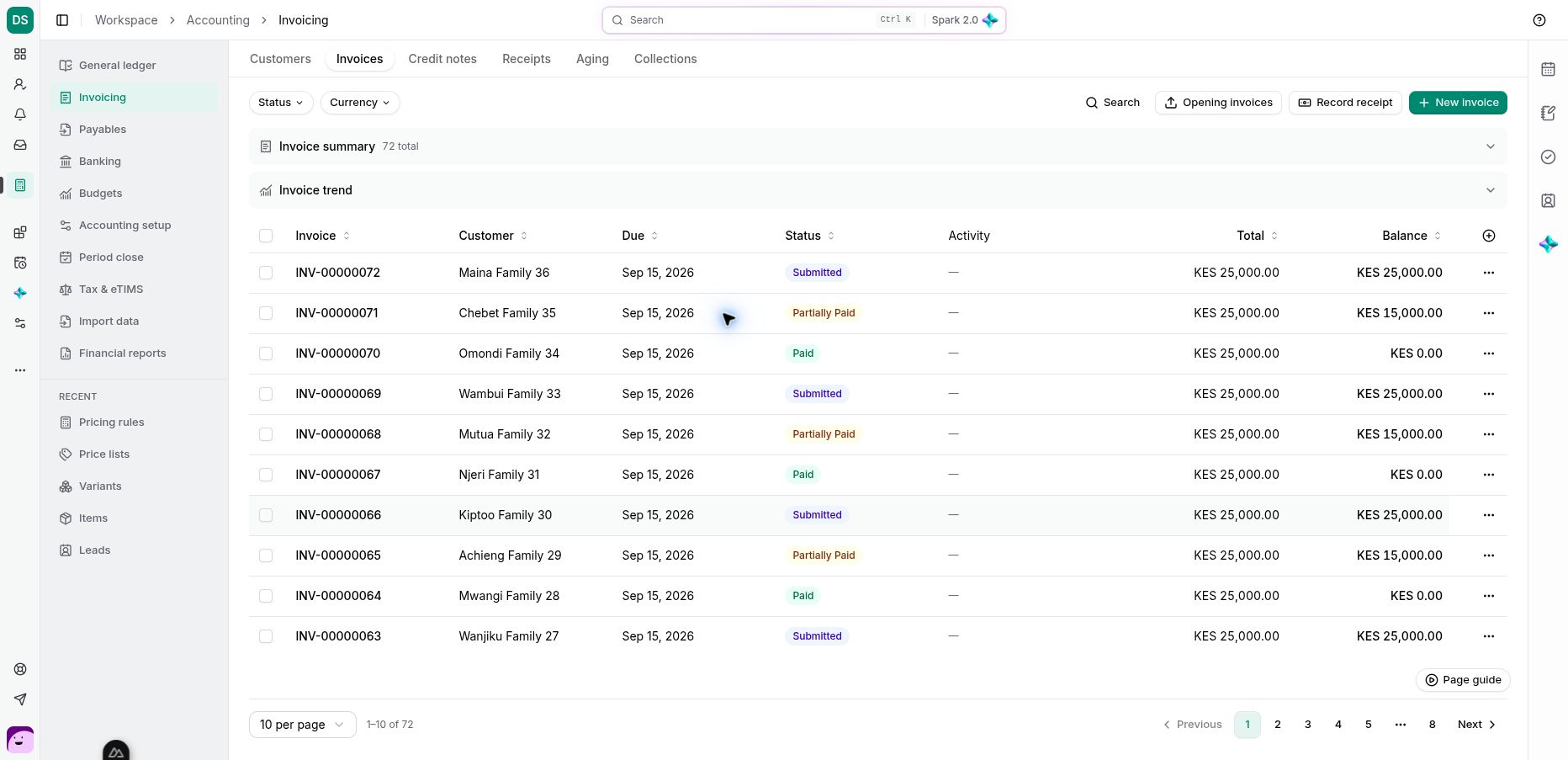Open the contacts icon in right rail
This screenshot has height=760, width=1568.
click(1548, 201)
